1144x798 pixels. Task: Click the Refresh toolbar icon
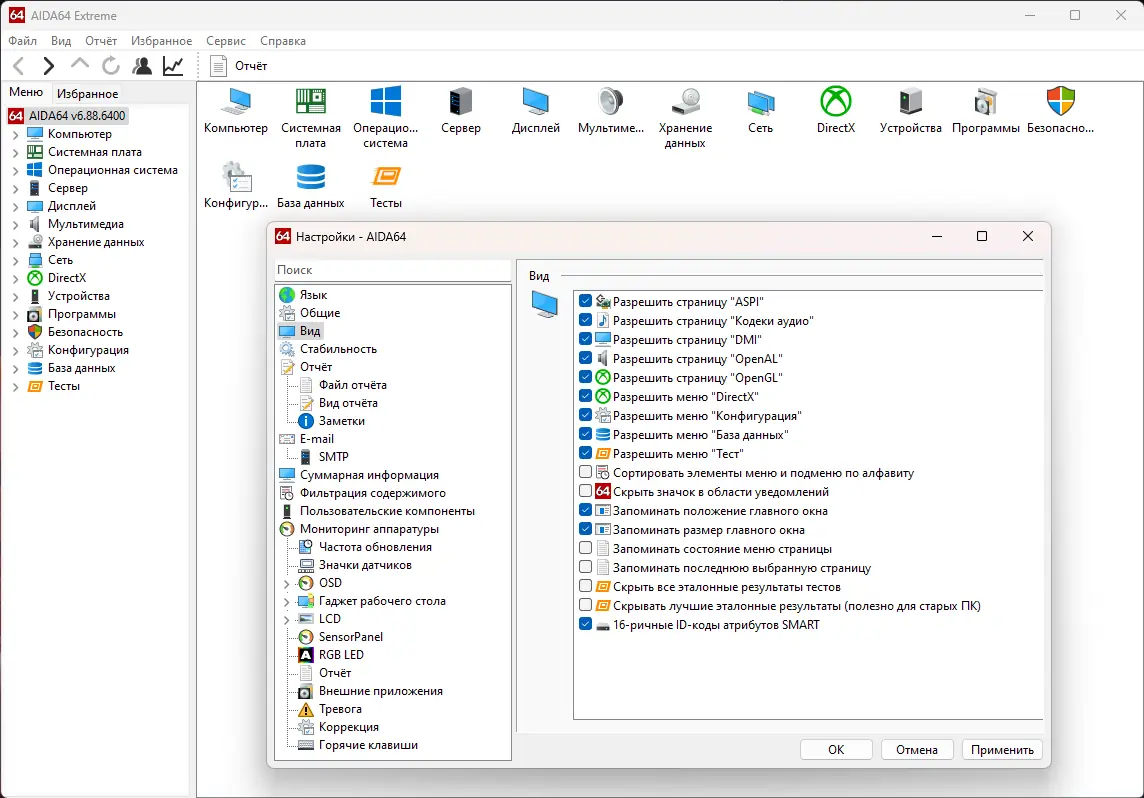pyautogui.click(x=111, y=66)
